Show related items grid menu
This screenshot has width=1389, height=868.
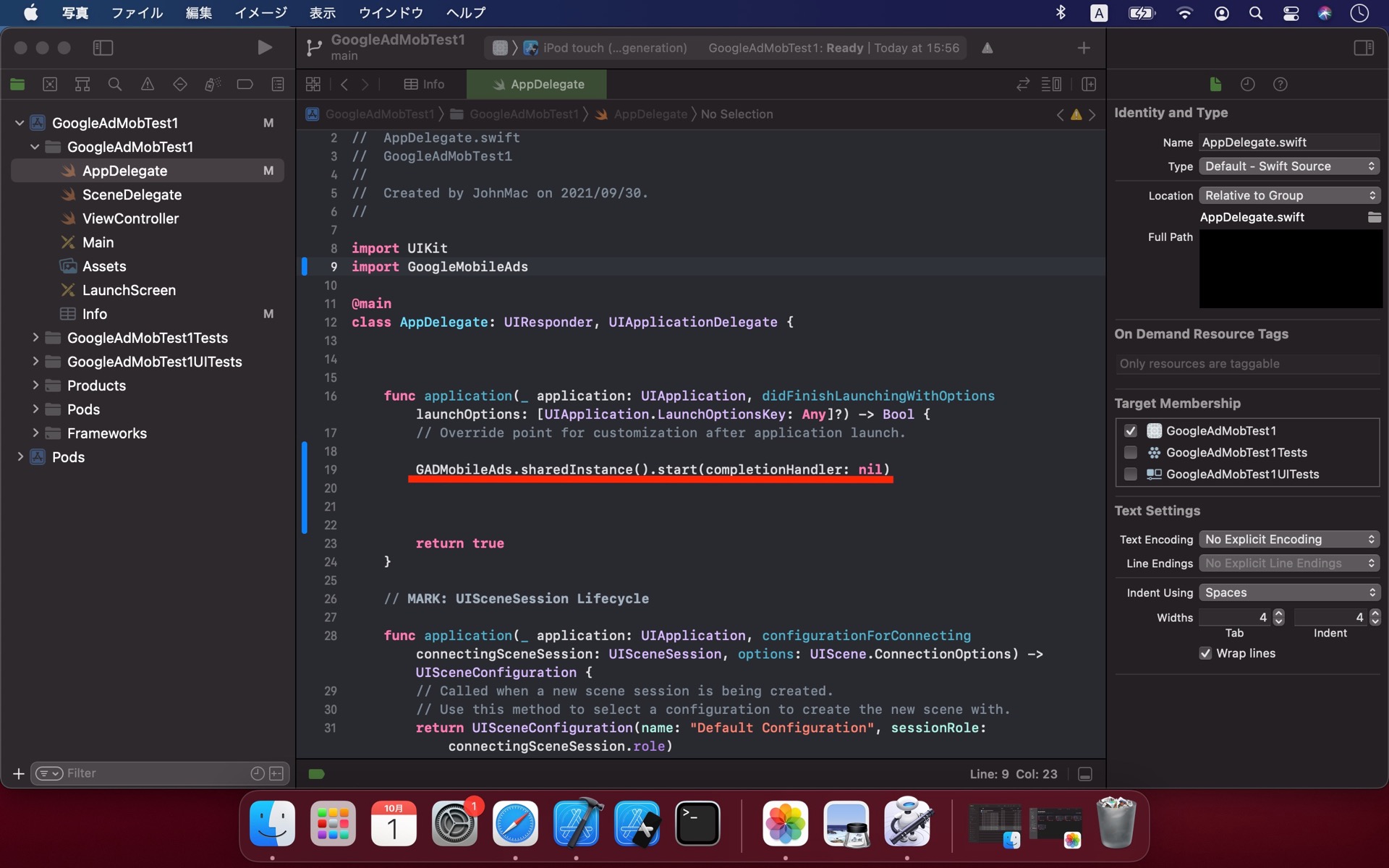tap(313, 84)
